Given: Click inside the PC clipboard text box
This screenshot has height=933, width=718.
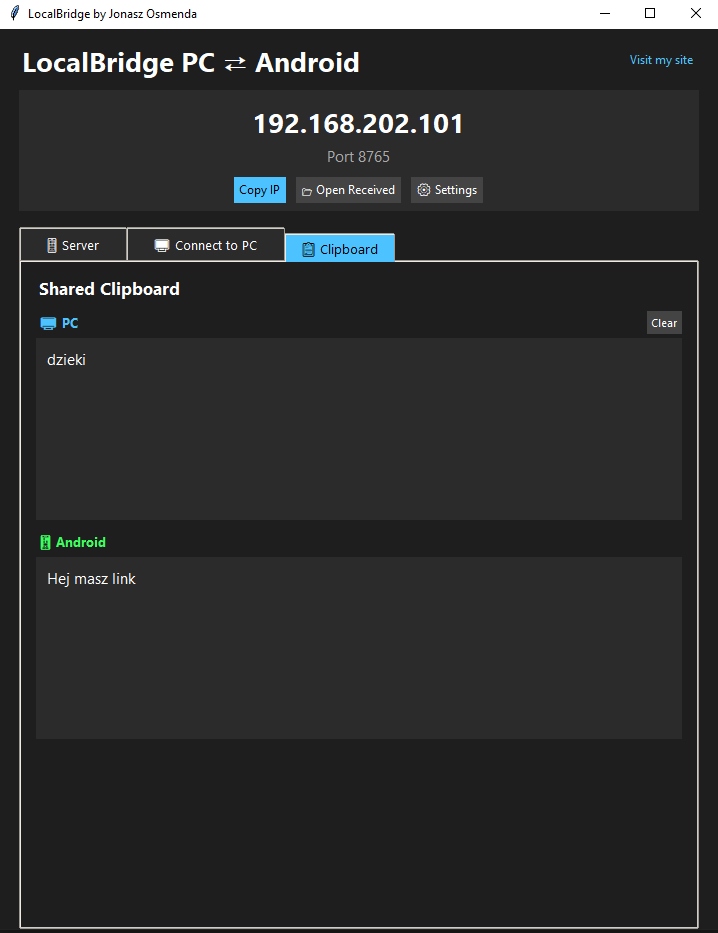Looking at the screenshot, I should pyautogui.click(x=359, y=428).
